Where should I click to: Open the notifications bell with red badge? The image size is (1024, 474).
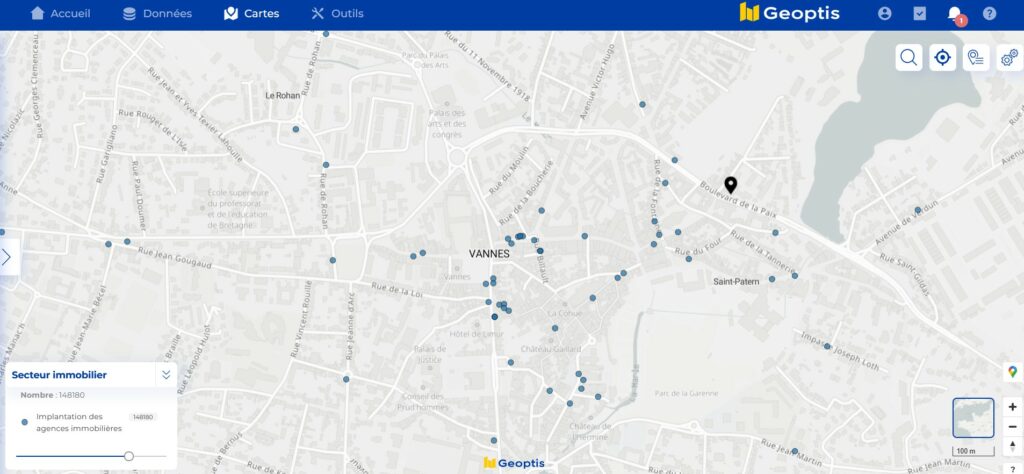[955, 15]
